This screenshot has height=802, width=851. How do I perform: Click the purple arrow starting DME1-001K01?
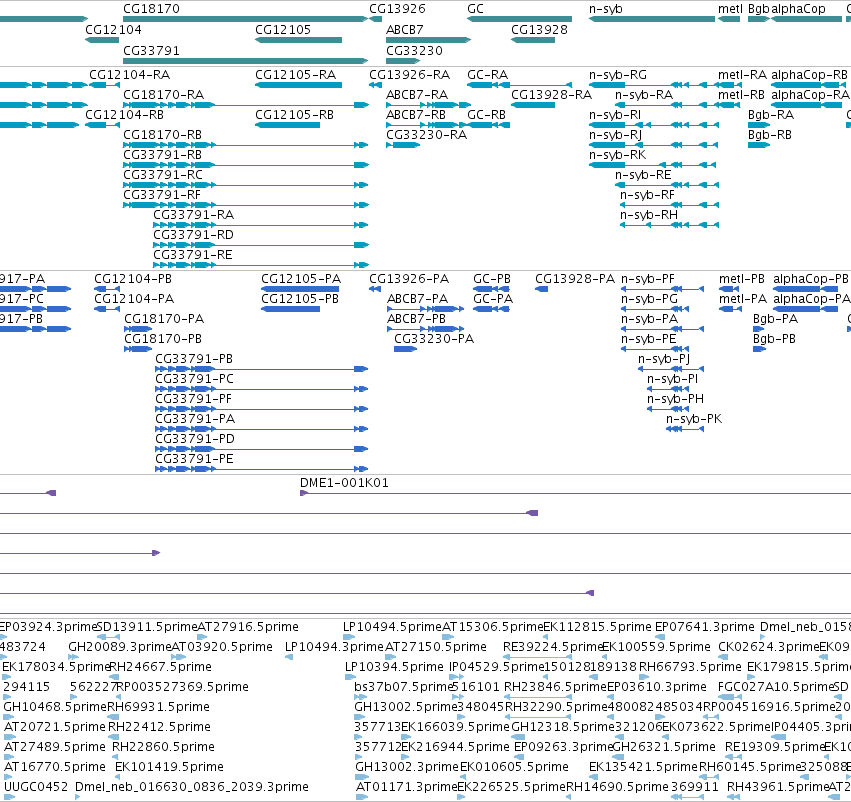coord(304,493)
